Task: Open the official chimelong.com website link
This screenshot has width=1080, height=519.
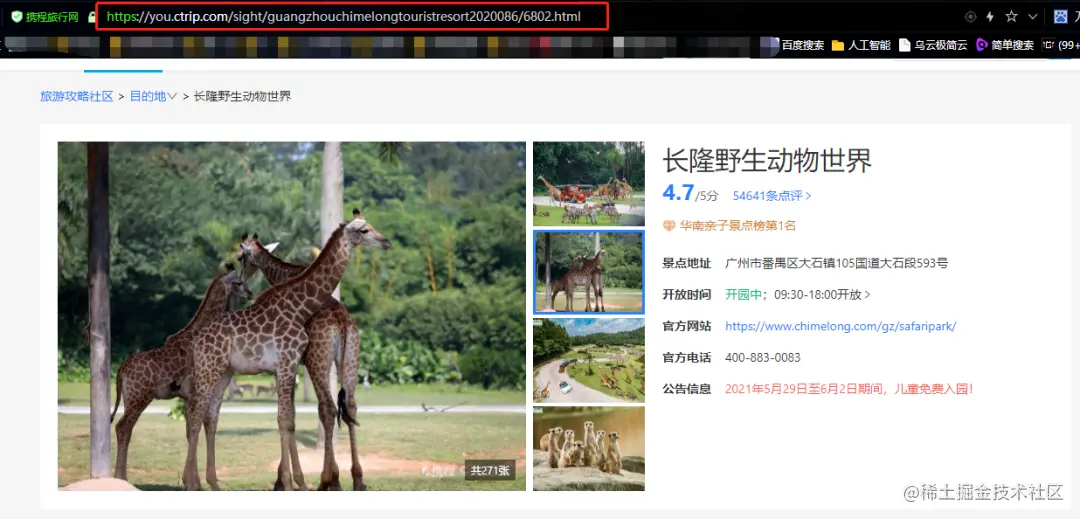Action: tap(840, 326)
